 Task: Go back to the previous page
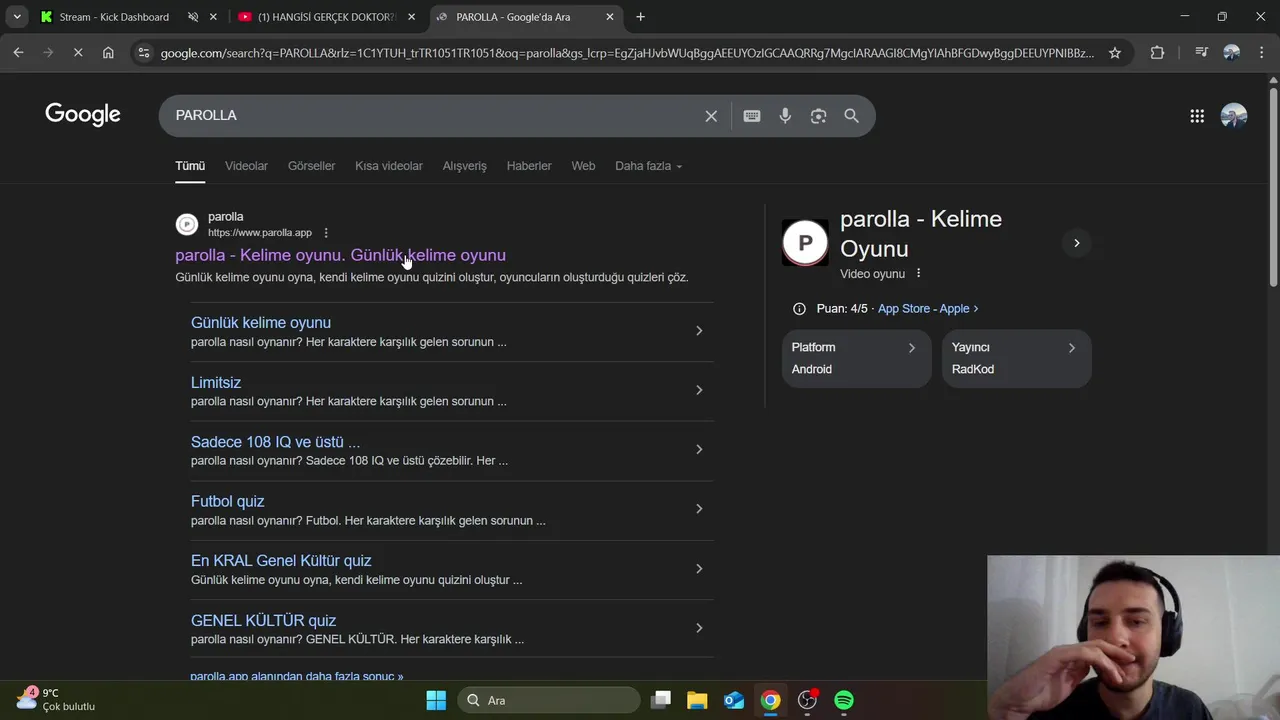[18, 53]
